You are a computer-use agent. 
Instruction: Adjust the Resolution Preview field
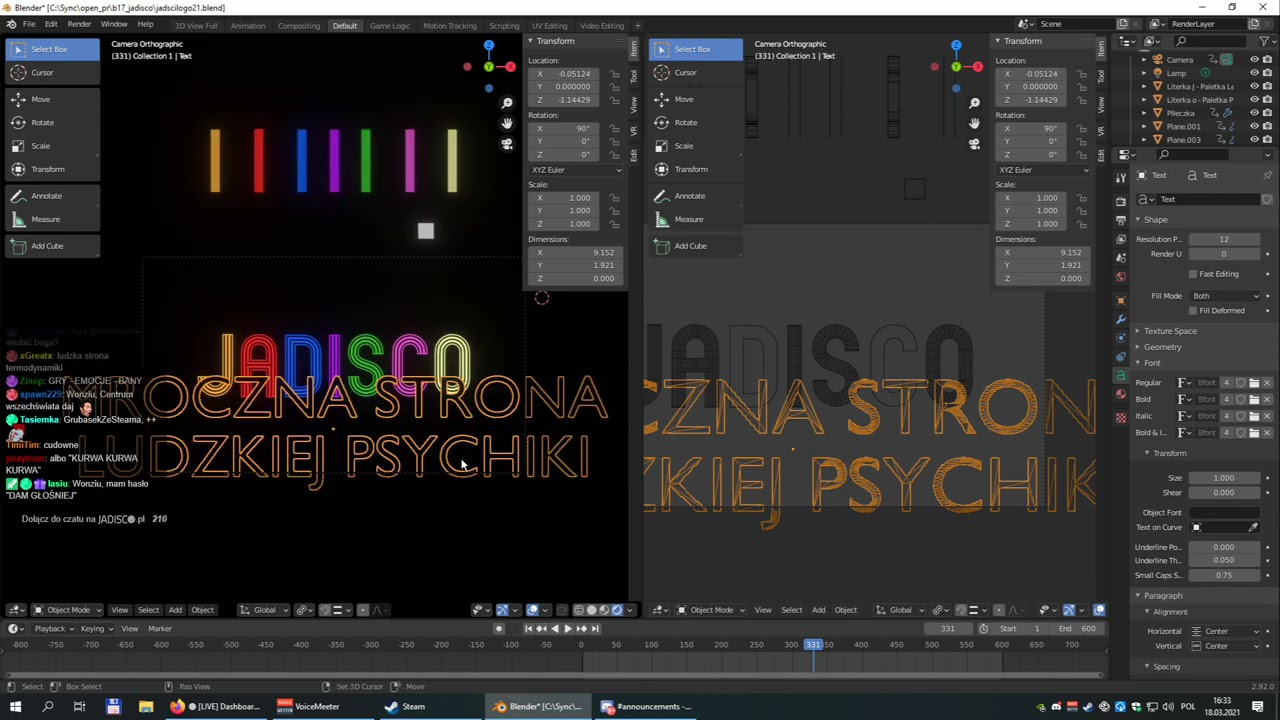[x=1224, y=239]
